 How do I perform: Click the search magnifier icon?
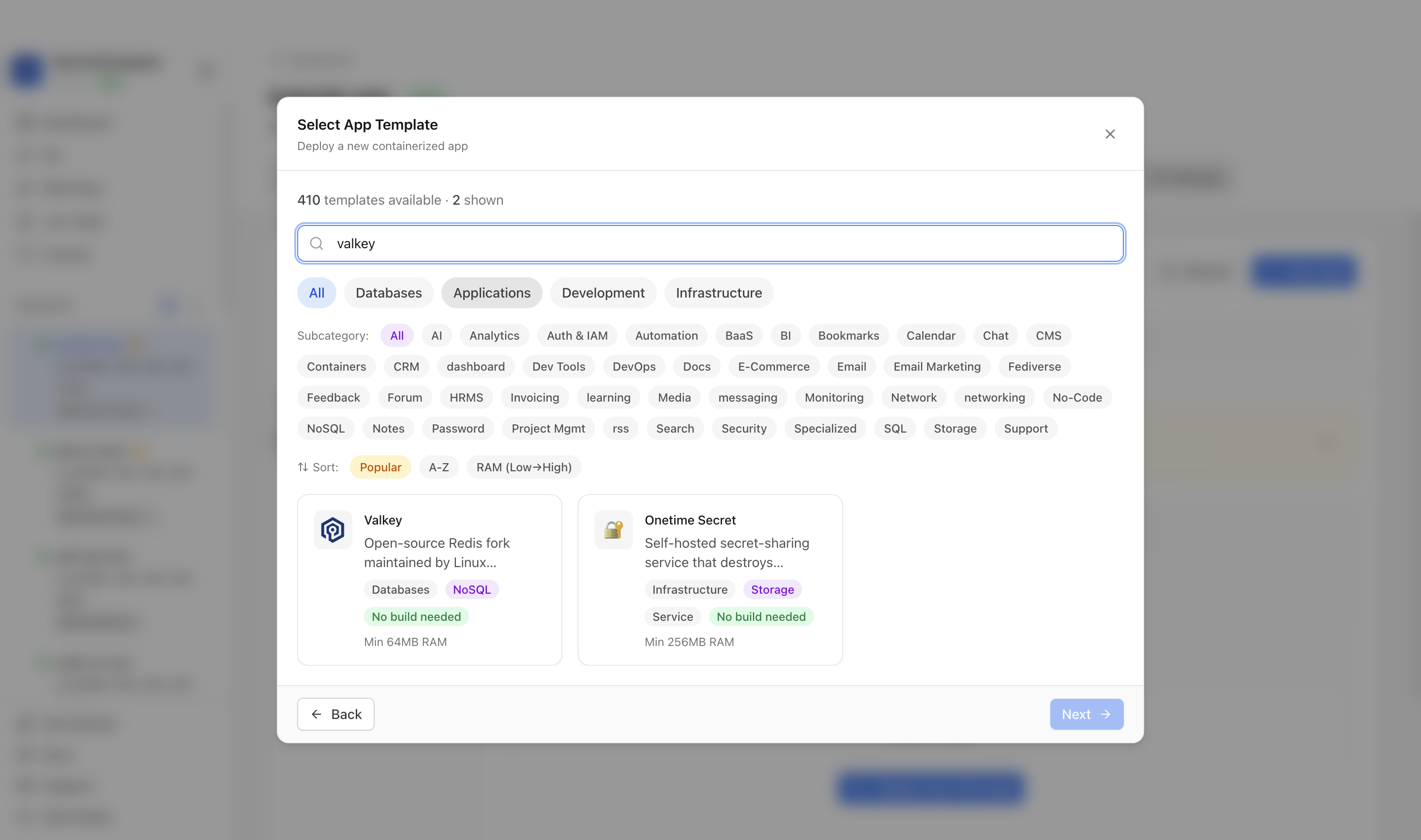tap(317, 243)
